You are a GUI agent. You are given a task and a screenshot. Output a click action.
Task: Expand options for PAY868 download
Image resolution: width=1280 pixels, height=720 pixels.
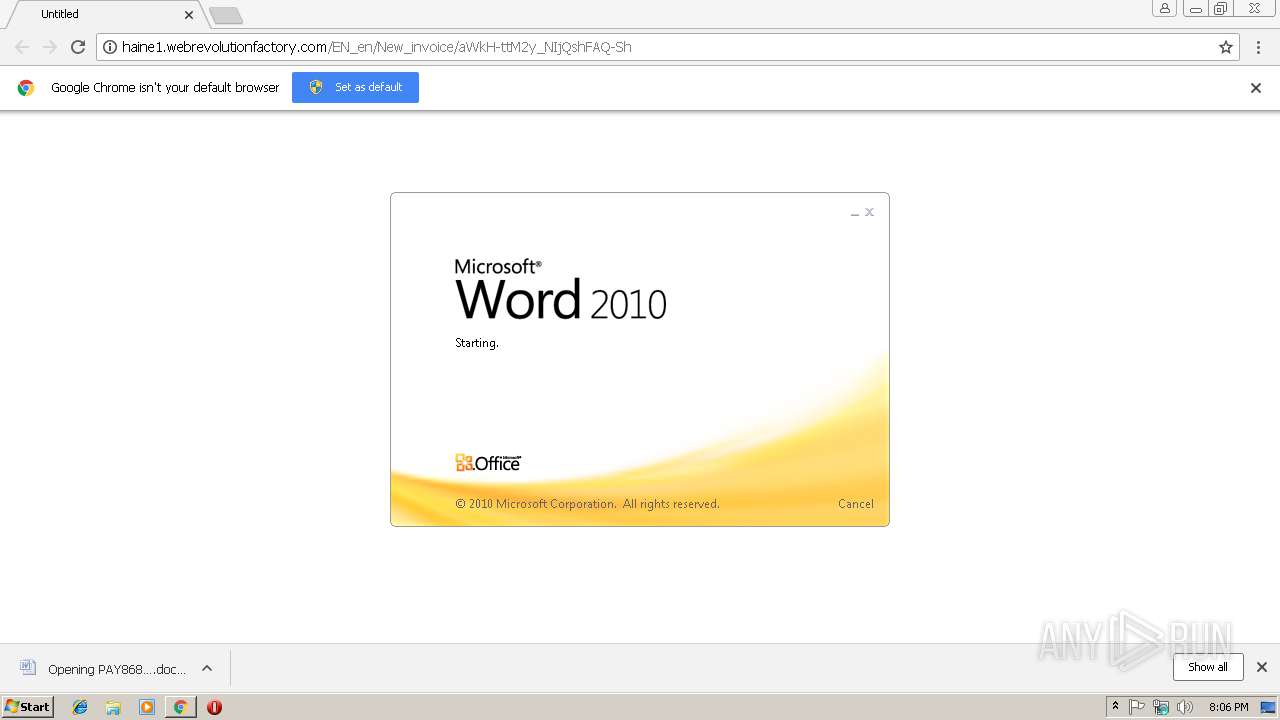(207, 668)
